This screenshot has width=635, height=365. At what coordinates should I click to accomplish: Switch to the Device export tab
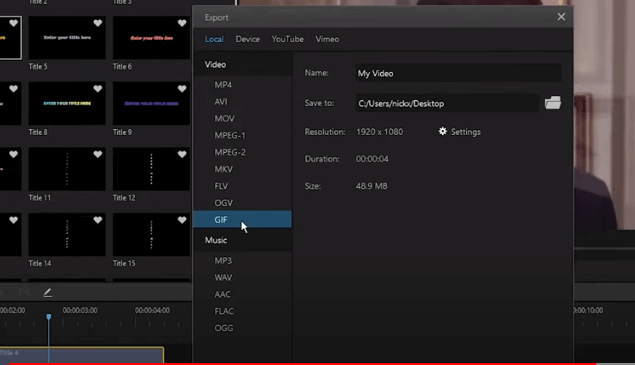247,39
